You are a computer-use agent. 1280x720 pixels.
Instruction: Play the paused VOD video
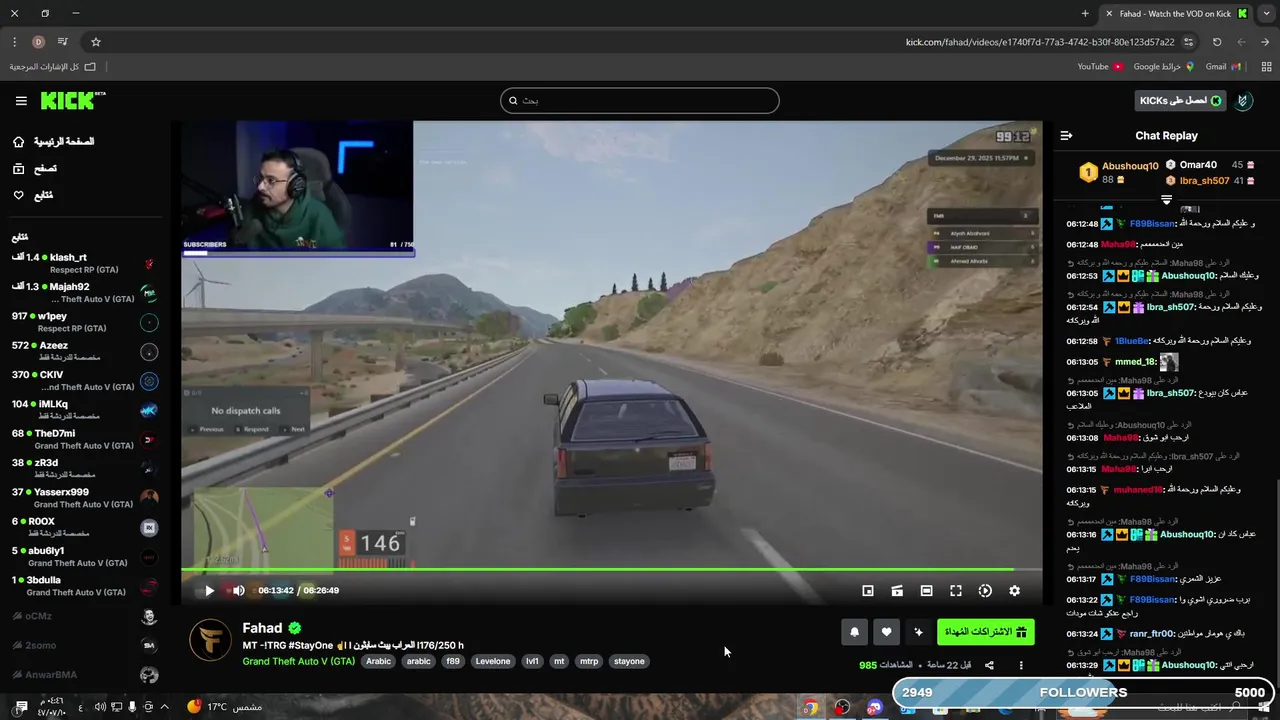[x=209, y=590]
